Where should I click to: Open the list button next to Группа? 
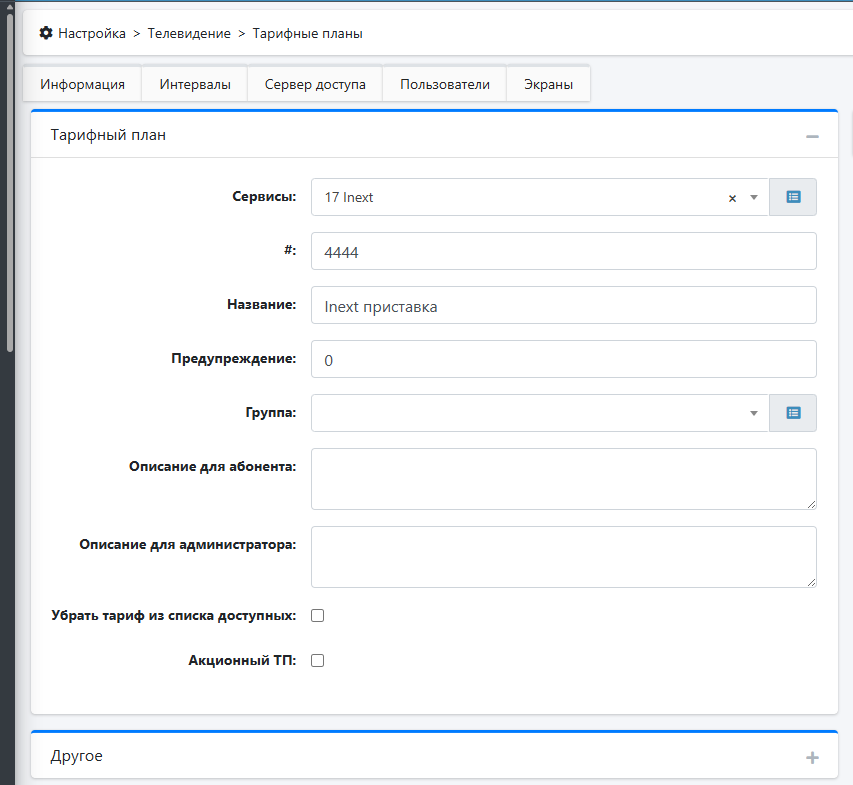point(793,413)
